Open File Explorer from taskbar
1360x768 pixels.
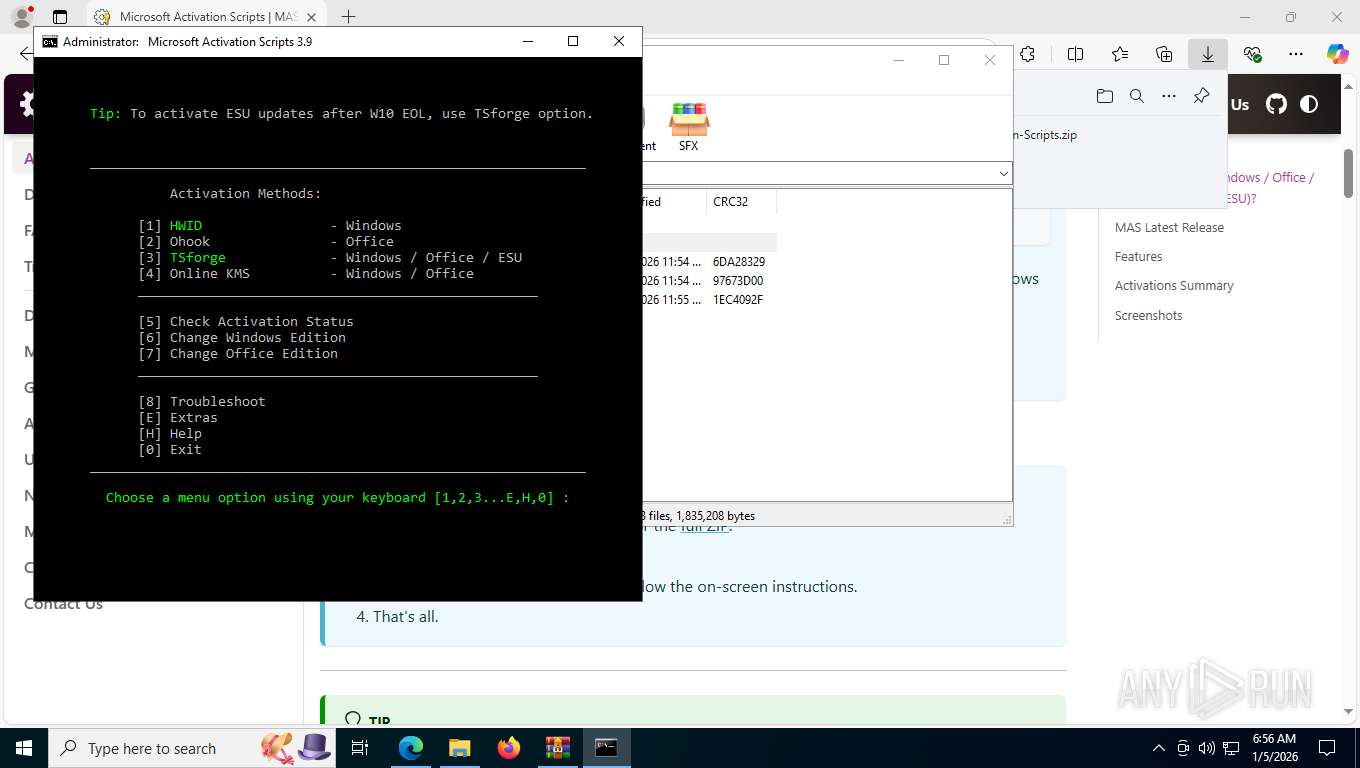pos(459,748)
